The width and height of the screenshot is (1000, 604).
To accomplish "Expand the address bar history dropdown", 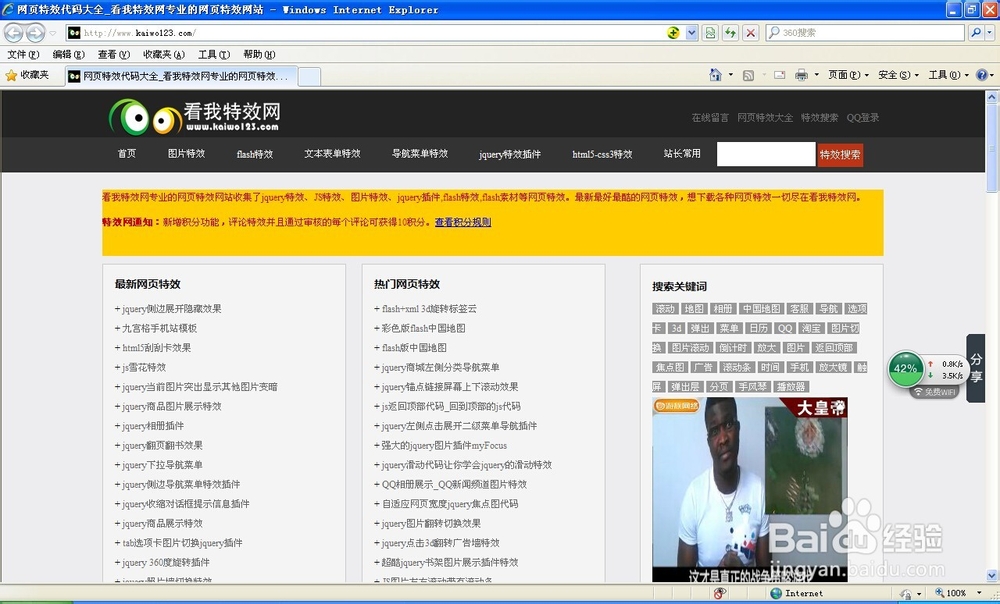I will 691,32.
